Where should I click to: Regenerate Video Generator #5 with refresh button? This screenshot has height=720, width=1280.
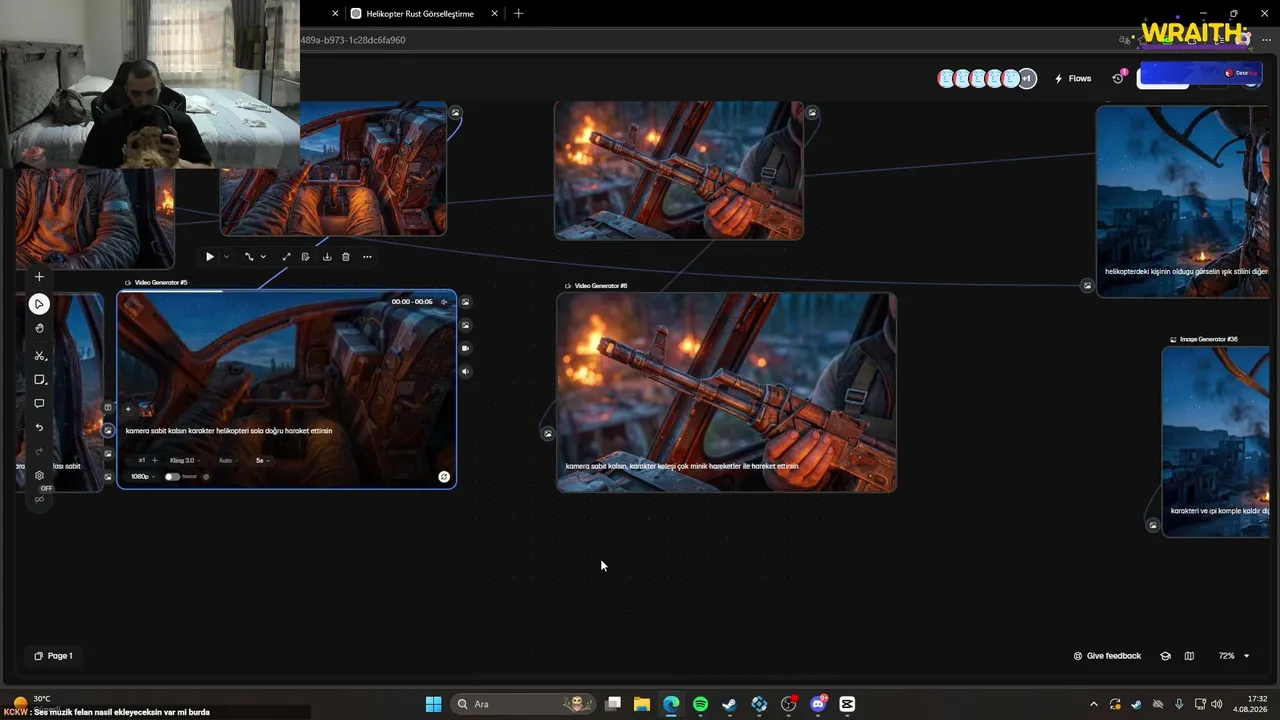pyautogui.click(x=444, y=477)
